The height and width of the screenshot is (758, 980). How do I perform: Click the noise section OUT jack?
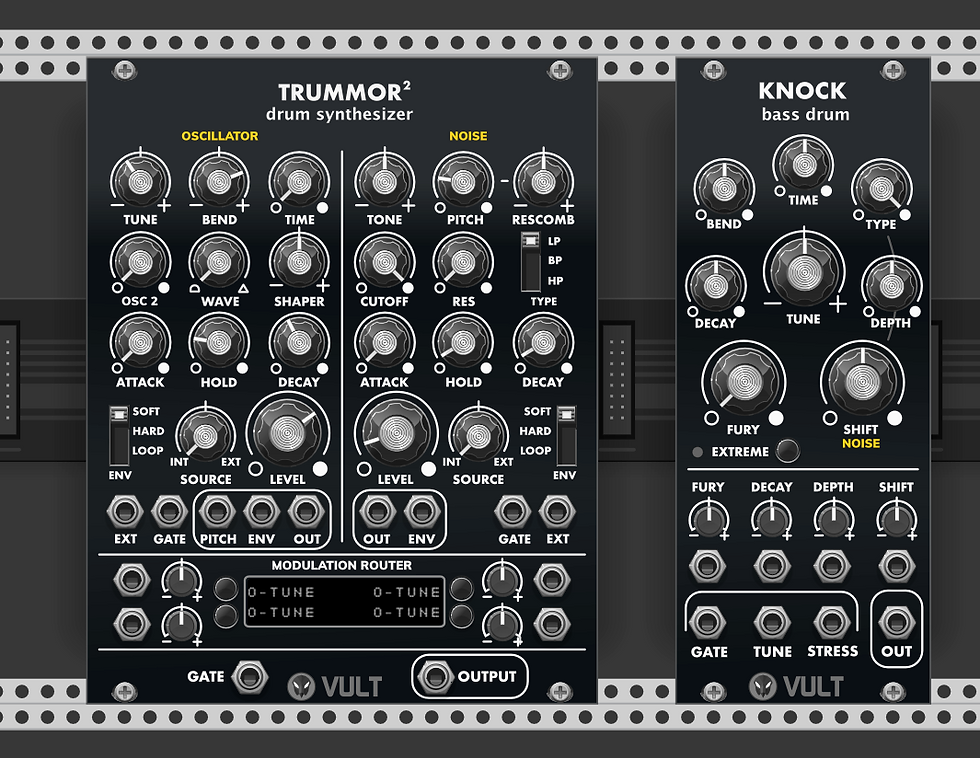pyautogui.click(x=377, y=512)
